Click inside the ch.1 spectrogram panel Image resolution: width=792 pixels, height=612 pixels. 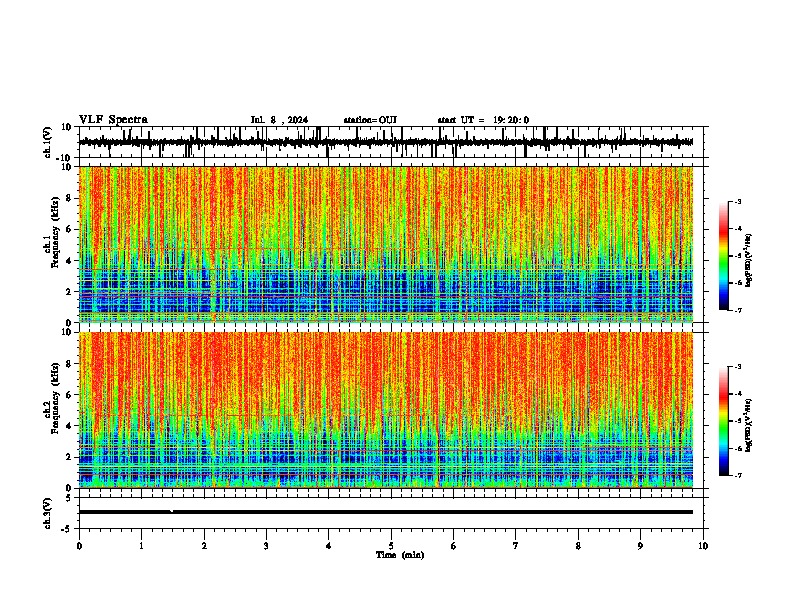386,244
